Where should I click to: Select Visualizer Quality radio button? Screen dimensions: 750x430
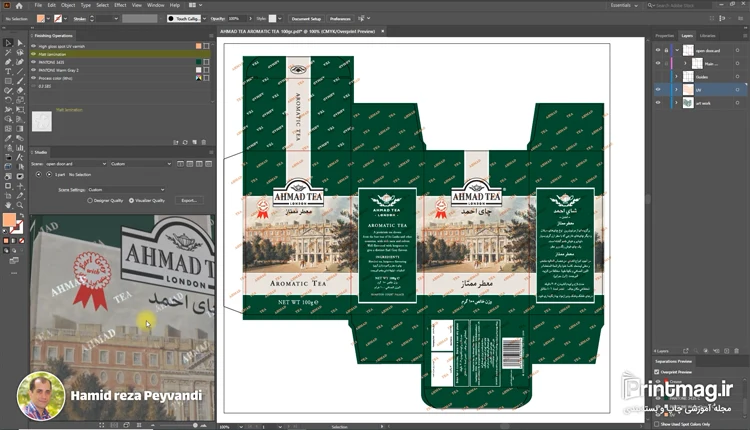click(132, 200)
